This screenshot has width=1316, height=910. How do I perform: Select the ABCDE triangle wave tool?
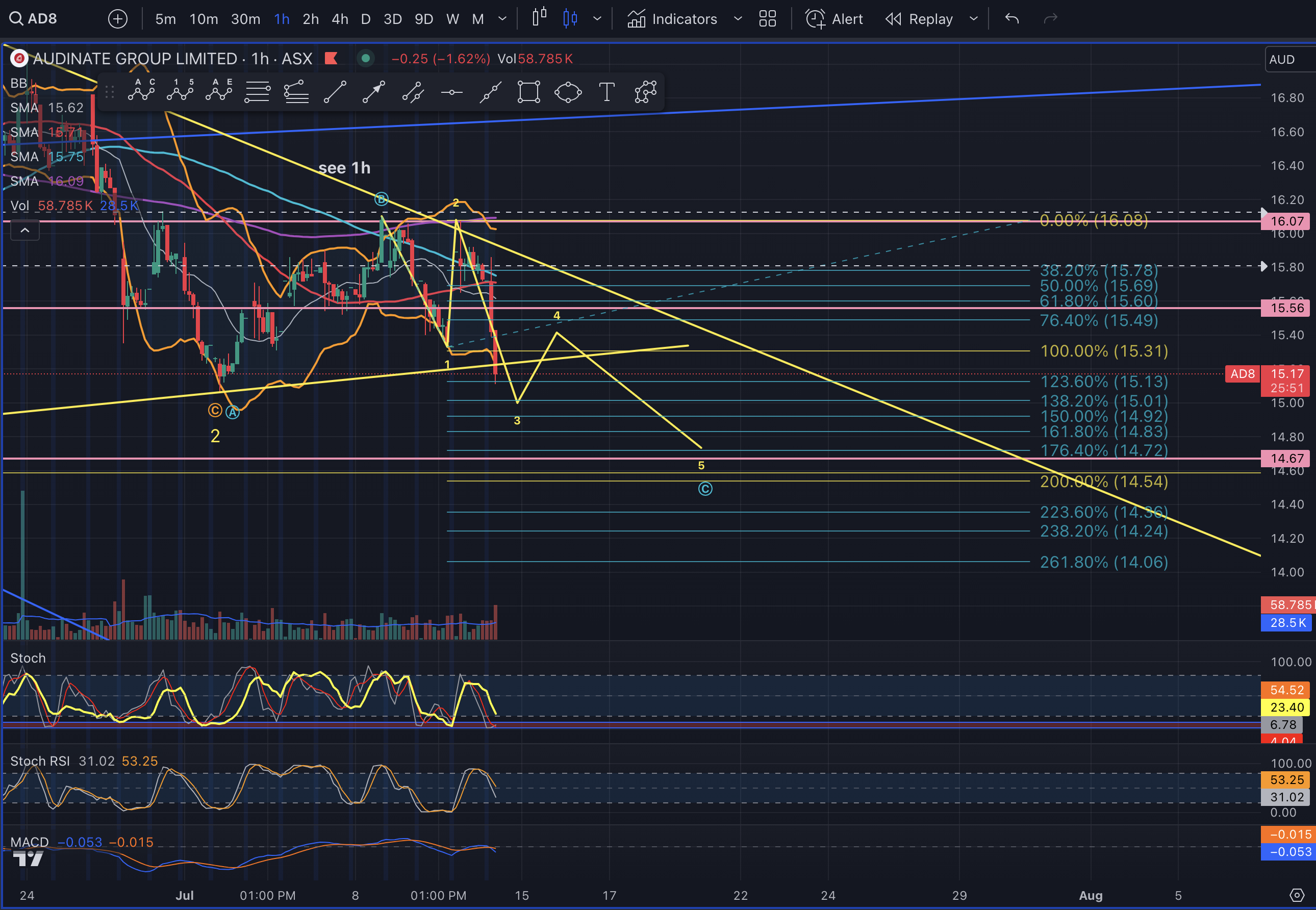point(219,91)
